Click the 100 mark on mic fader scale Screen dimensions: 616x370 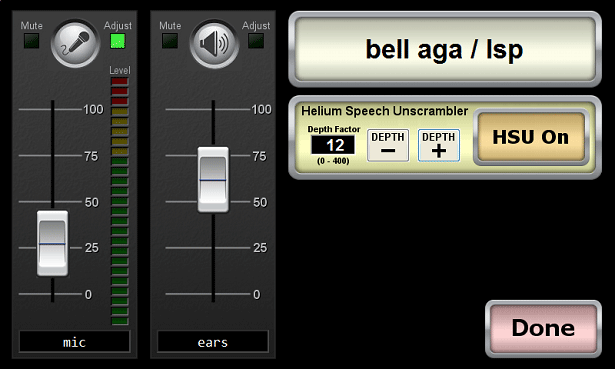pyautogui.click(x=93, y=109)
